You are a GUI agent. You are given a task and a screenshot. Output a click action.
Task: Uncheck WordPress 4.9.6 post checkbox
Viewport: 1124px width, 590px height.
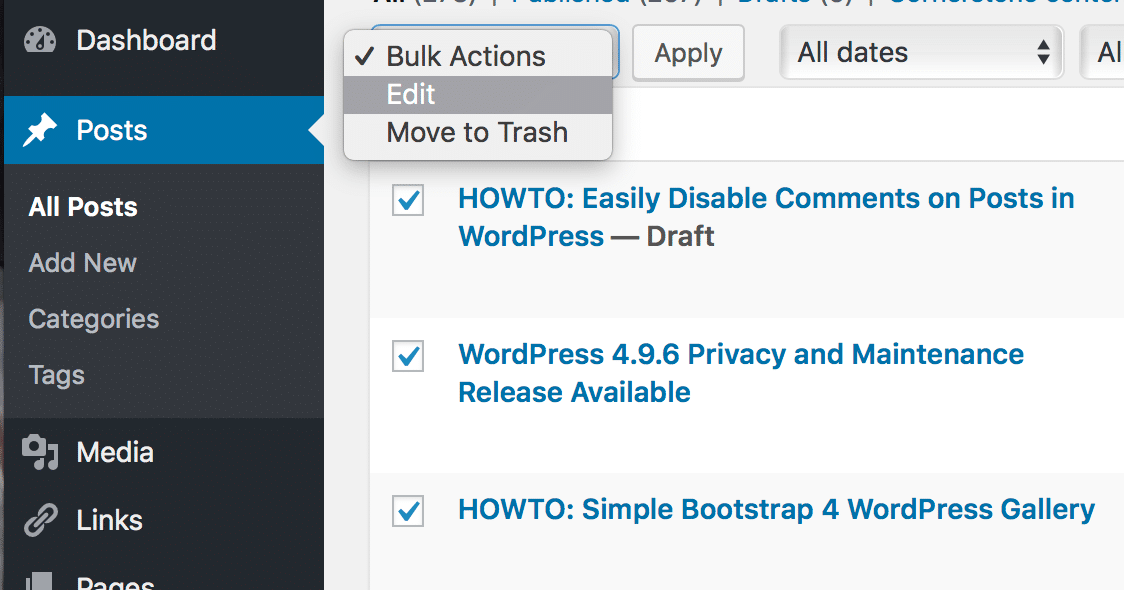(x=408, y=356)
